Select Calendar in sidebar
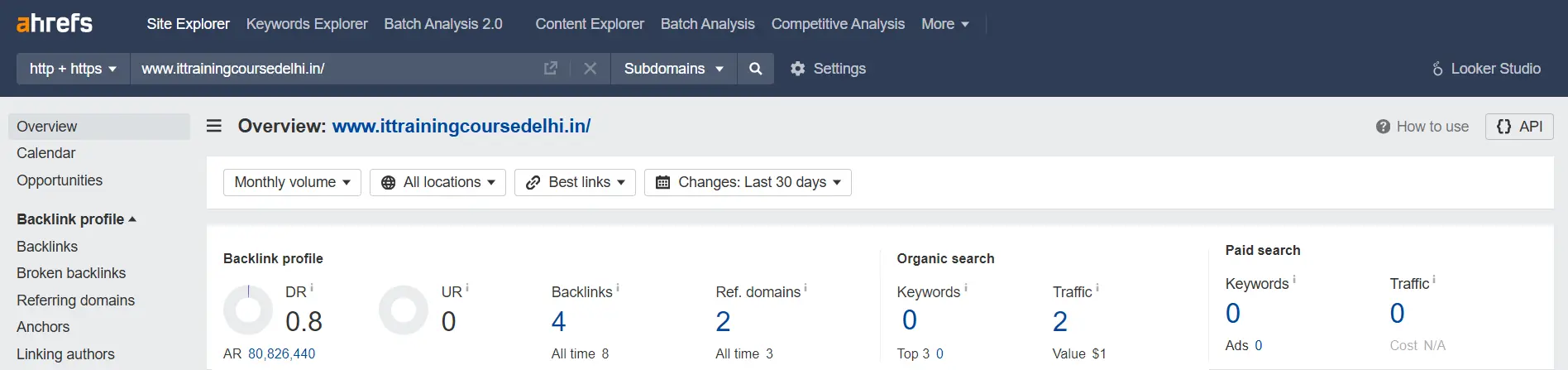The height and width of the screenshot is (370, 1568). 45,153
